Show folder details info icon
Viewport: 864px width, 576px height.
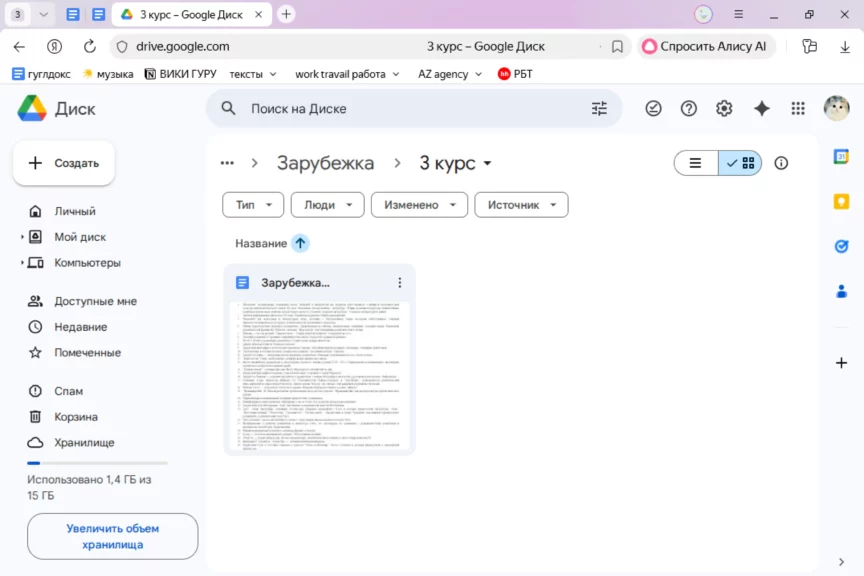[x=781, y=163]
